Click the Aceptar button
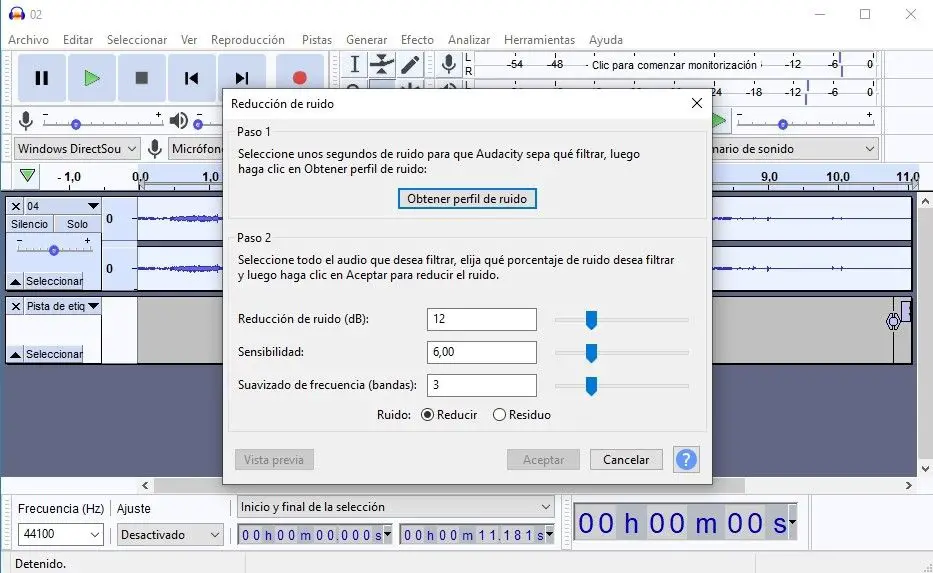The image size is (933, 573). [543, 459]
